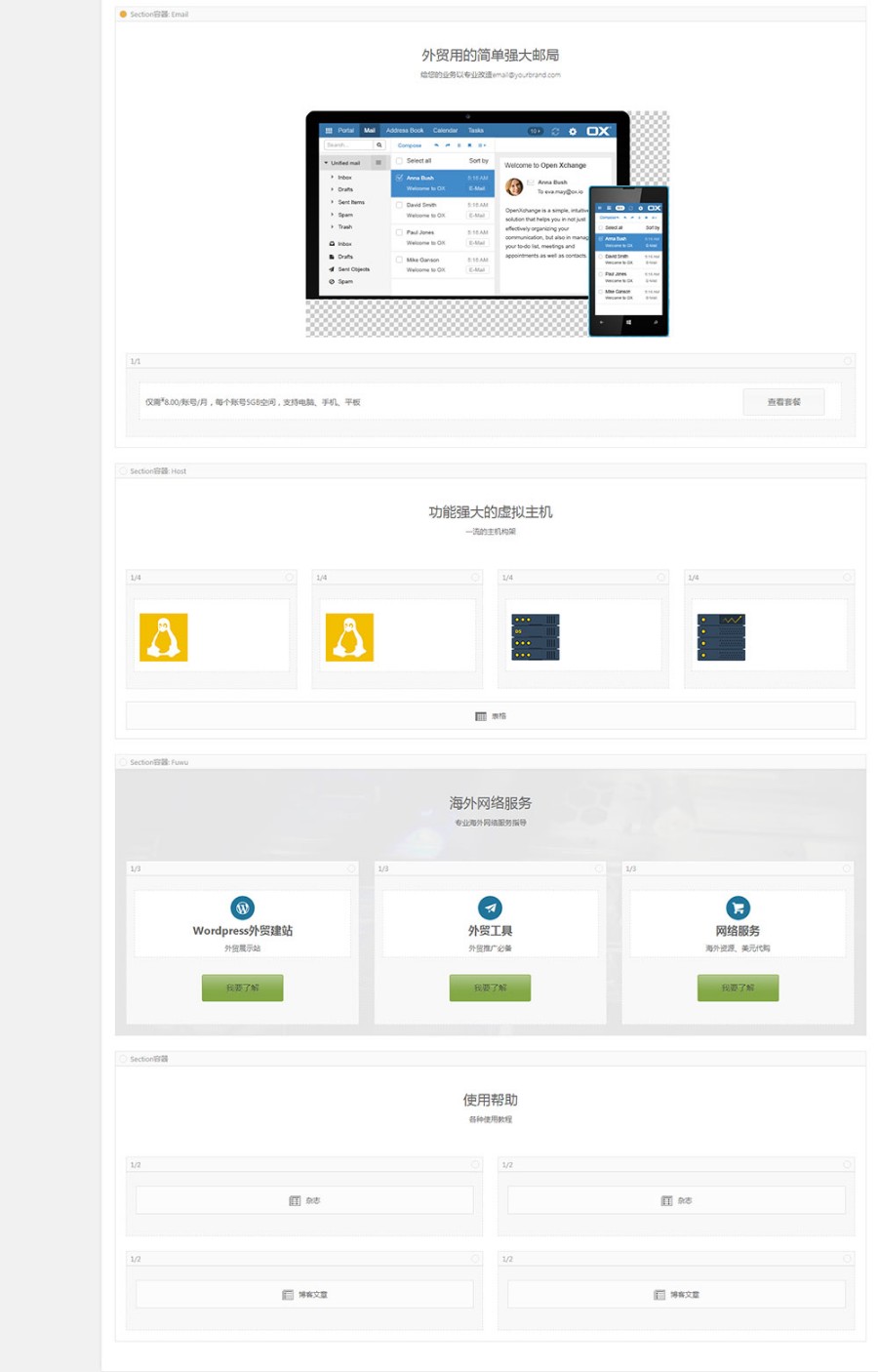Click the OX logo in the mail toolbar
Viewport: 878px width, 1372px height.
point(597,131)
